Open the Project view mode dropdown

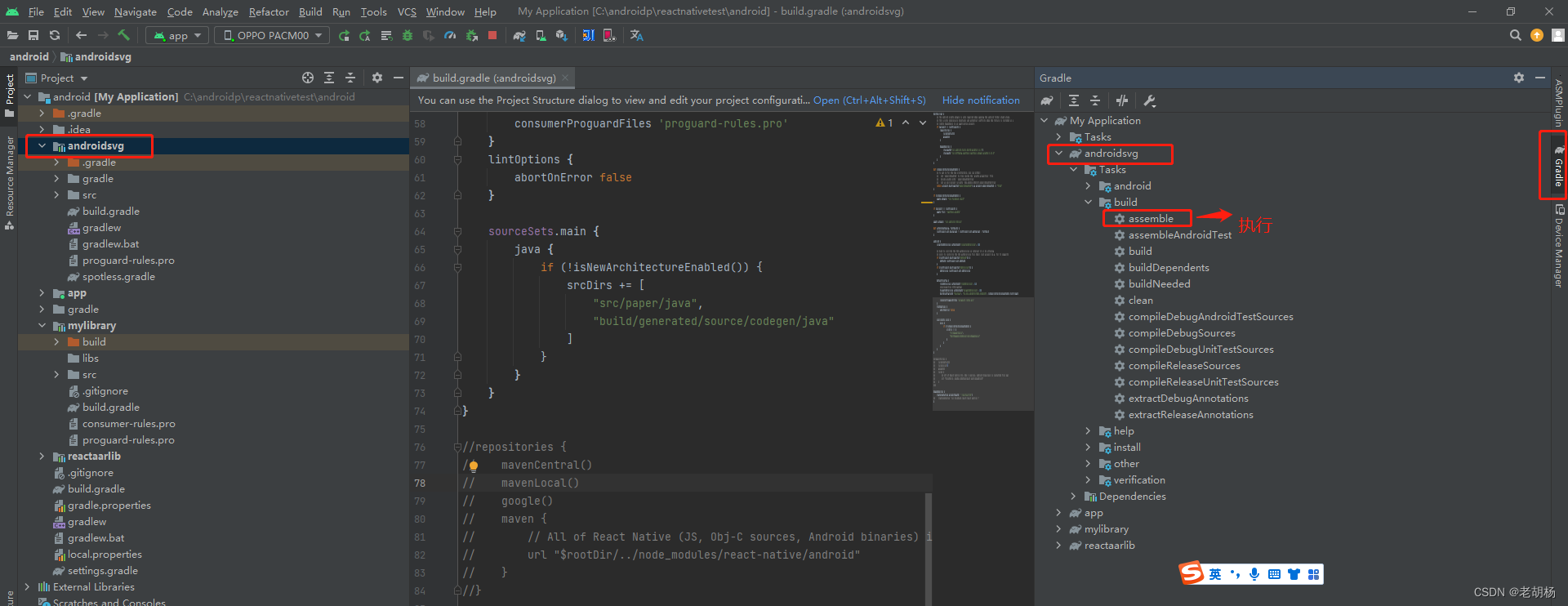pos(56,78)
